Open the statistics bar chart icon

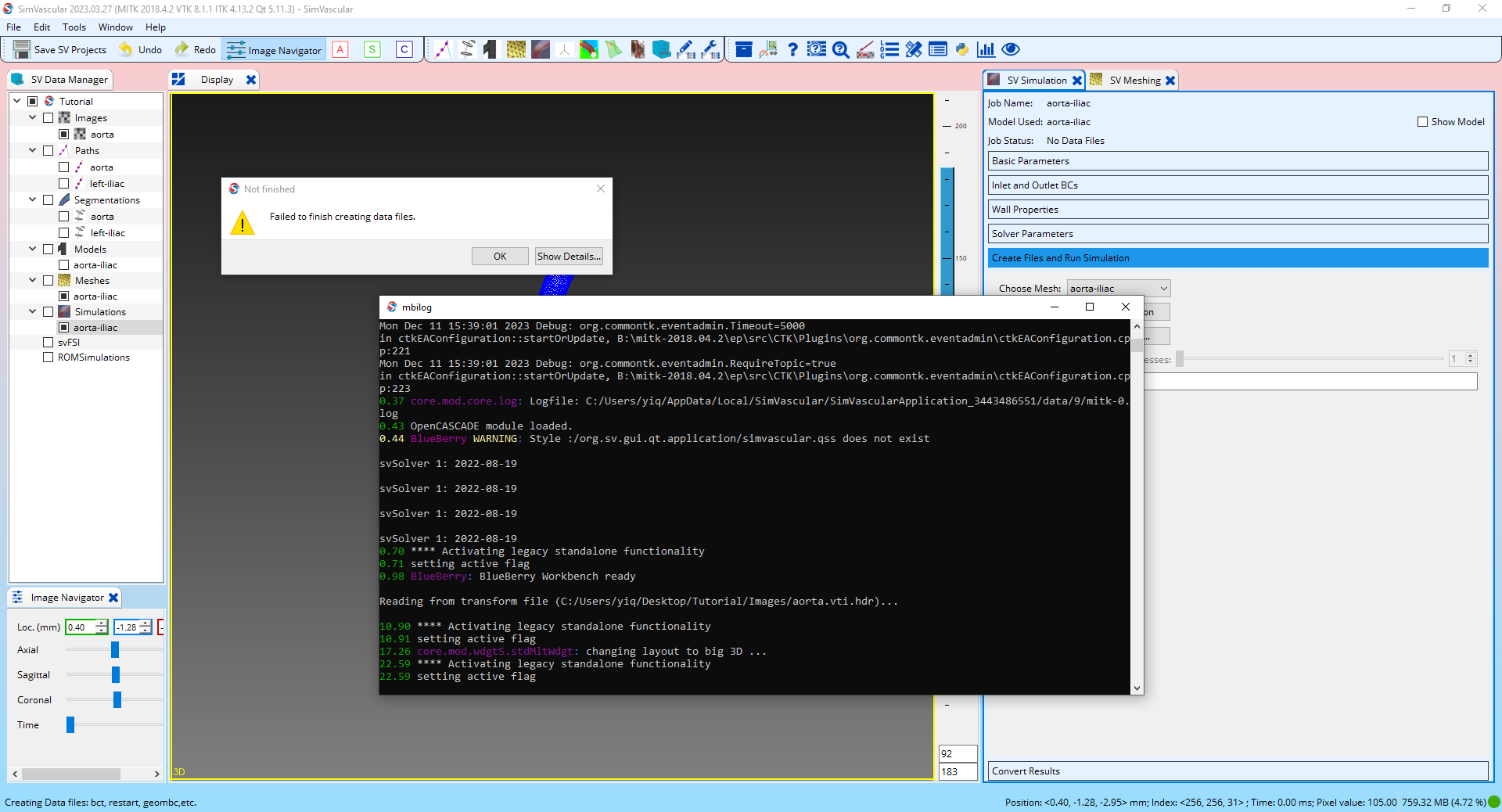pyautogui.click(x=986, y=49)
